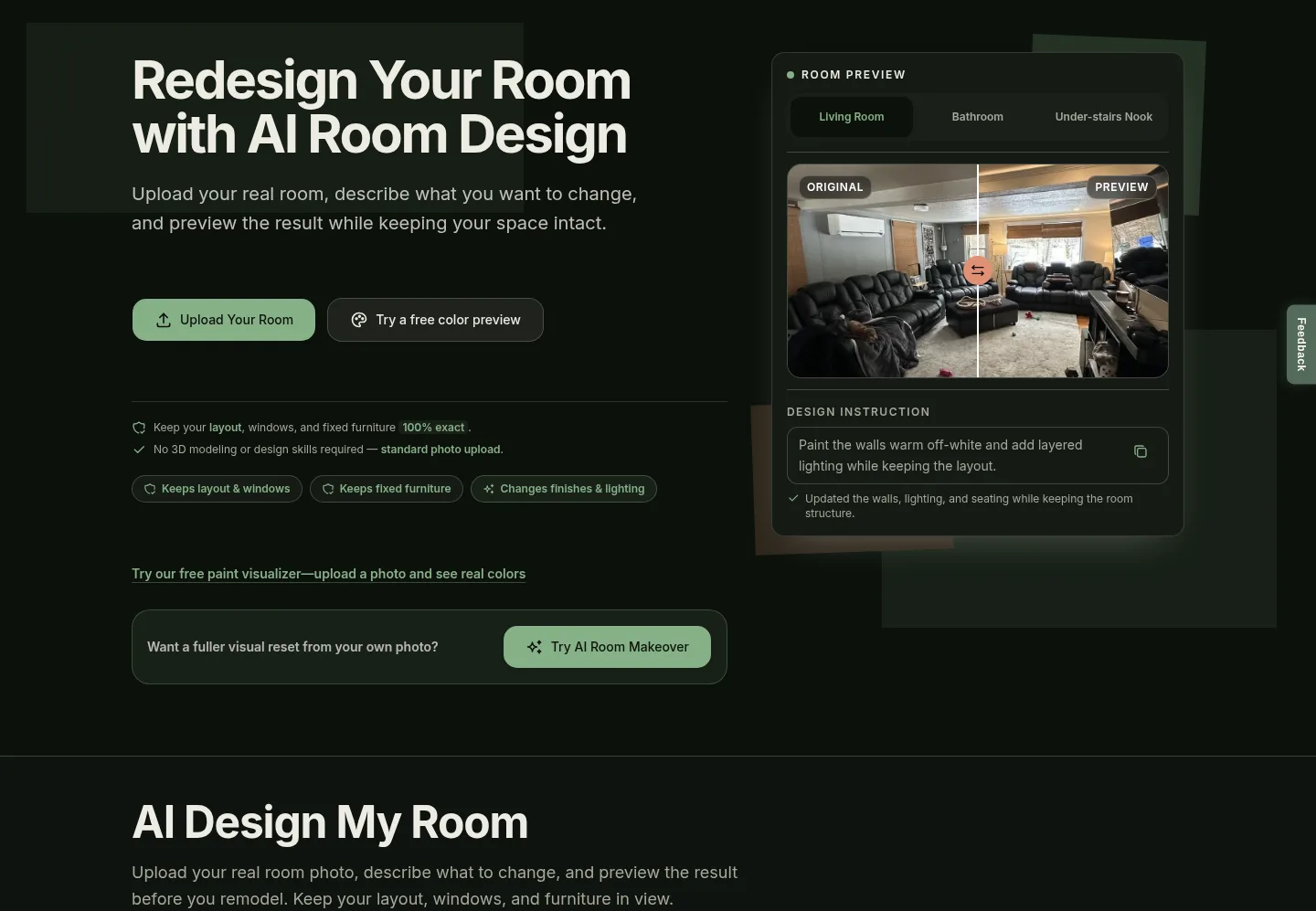This screenshot has height=911, width=1316.
Task: Click the checkmark icon beside 'Updated the walls'
Action: [x=793, y=499]
